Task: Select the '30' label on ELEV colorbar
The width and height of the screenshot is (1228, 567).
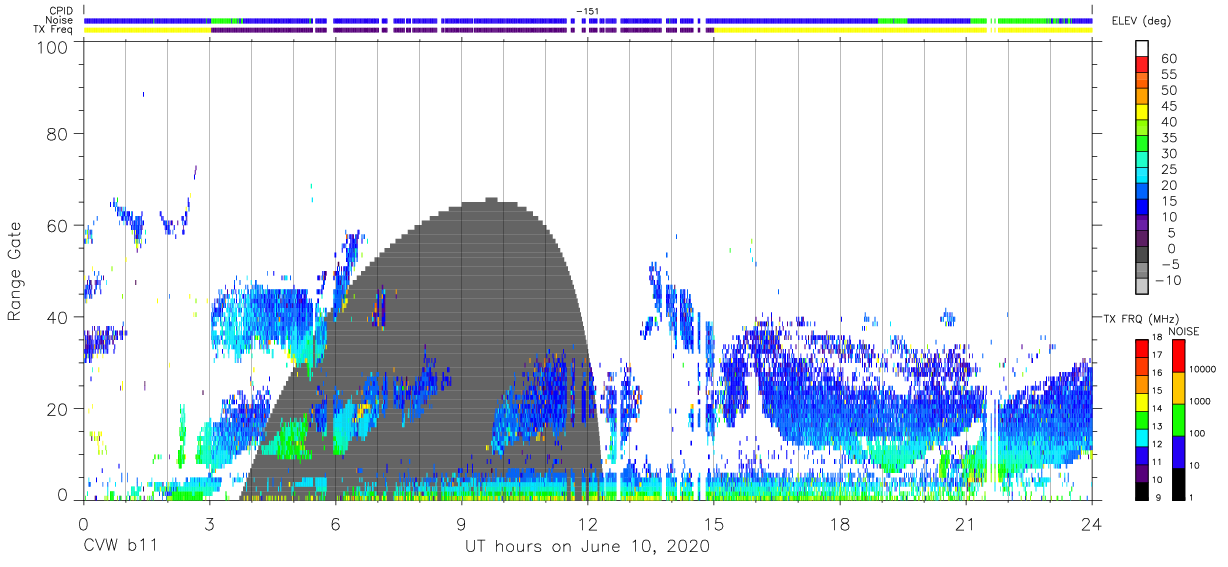Action: pos(1169,153)
